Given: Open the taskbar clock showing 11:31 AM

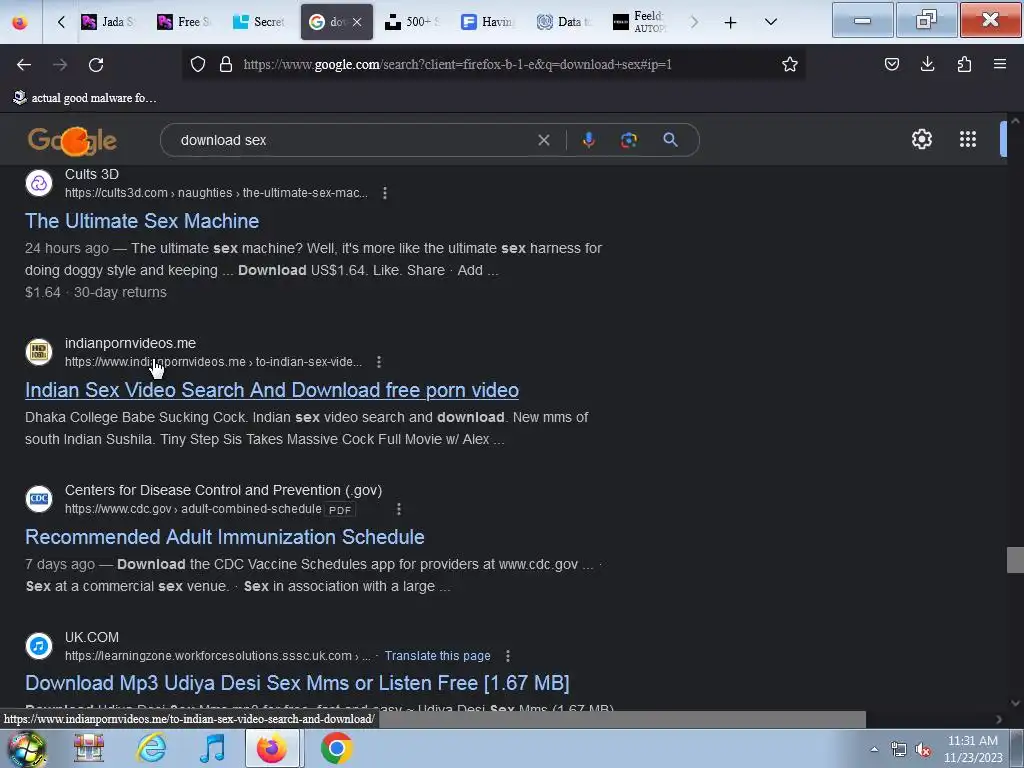Looking at the screenshot, I should 973,749.
